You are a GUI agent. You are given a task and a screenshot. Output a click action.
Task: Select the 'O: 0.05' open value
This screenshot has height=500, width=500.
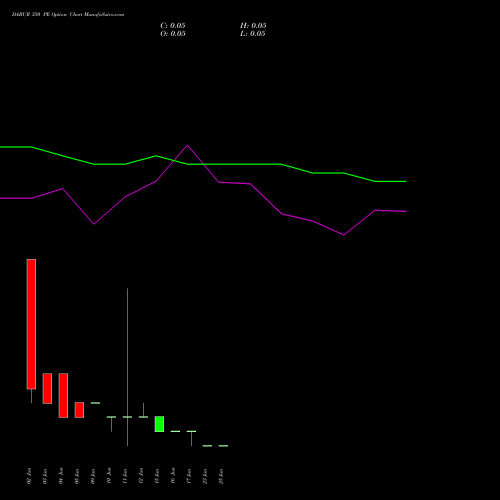click(x=173, y=34)
